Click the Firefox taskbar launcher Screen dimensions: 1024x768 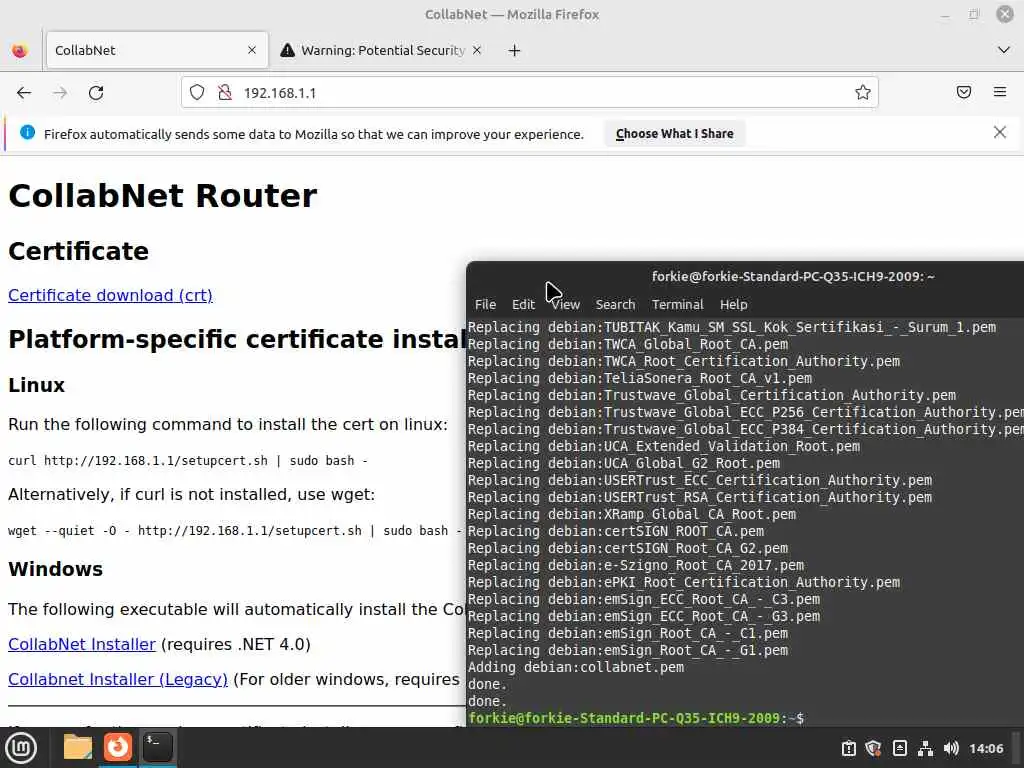[x=118, y=747]
